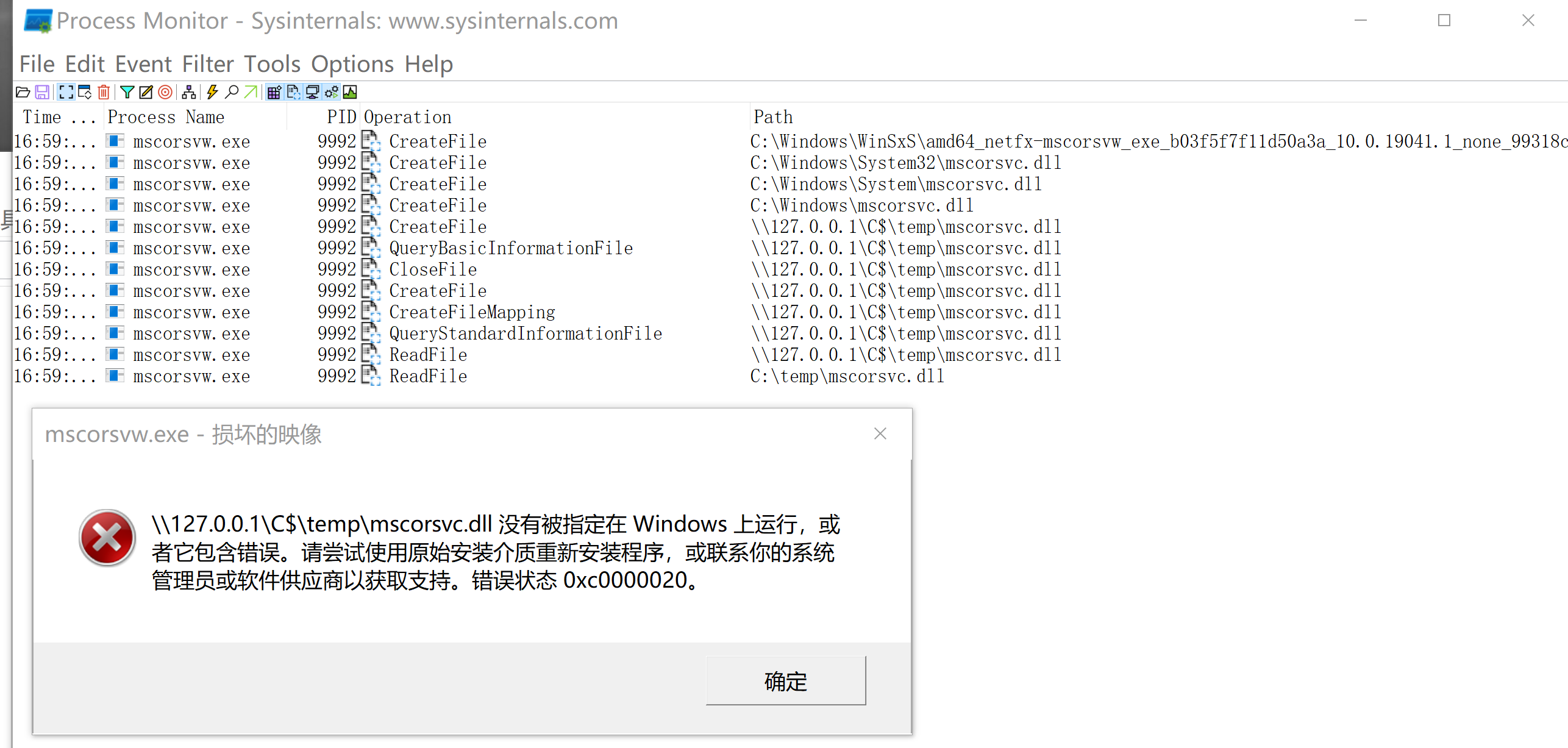The height and width of the screenshot is (748, 1568).
Task: Toggle Show Profiling Events graph icon
Action: (x=350, y=92)
